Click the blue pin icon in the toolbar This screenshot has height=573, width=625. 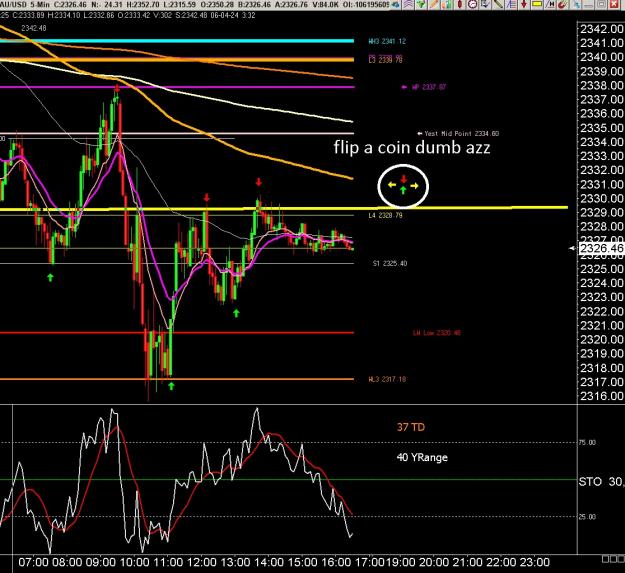click(x=577, y=4)
